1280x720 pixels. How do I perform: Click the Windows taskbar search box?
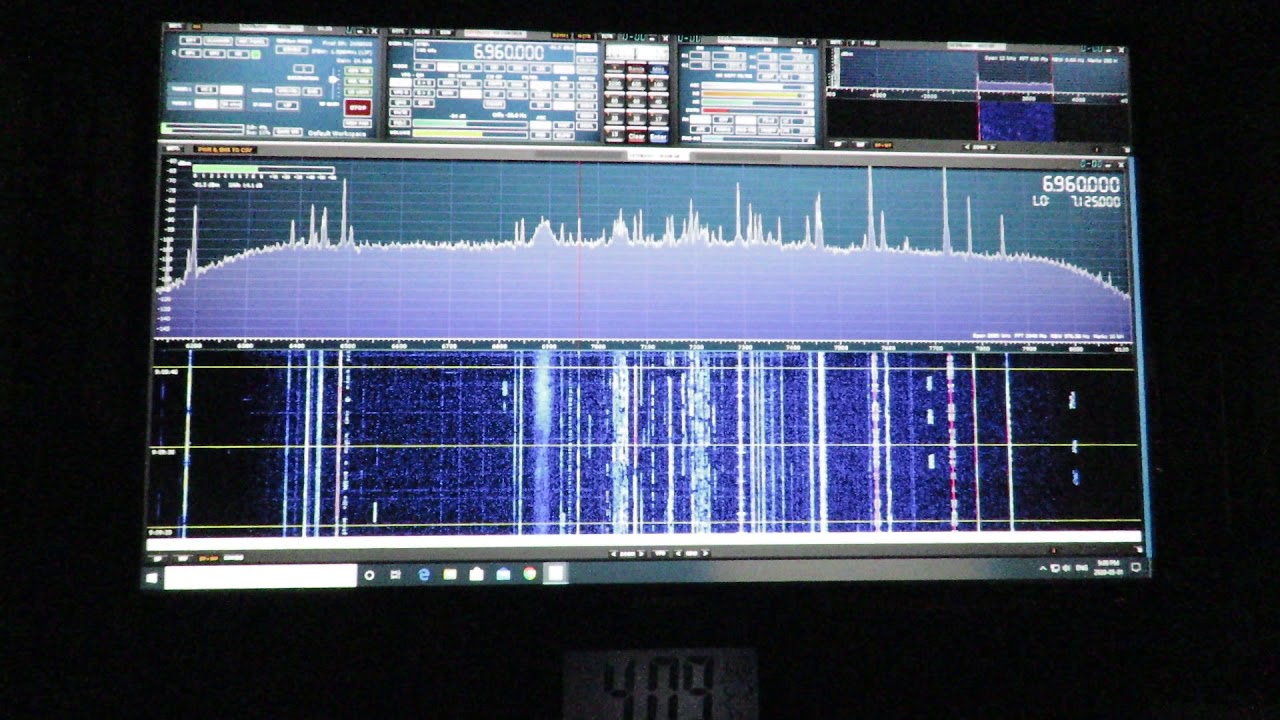[x=260, y=576]
